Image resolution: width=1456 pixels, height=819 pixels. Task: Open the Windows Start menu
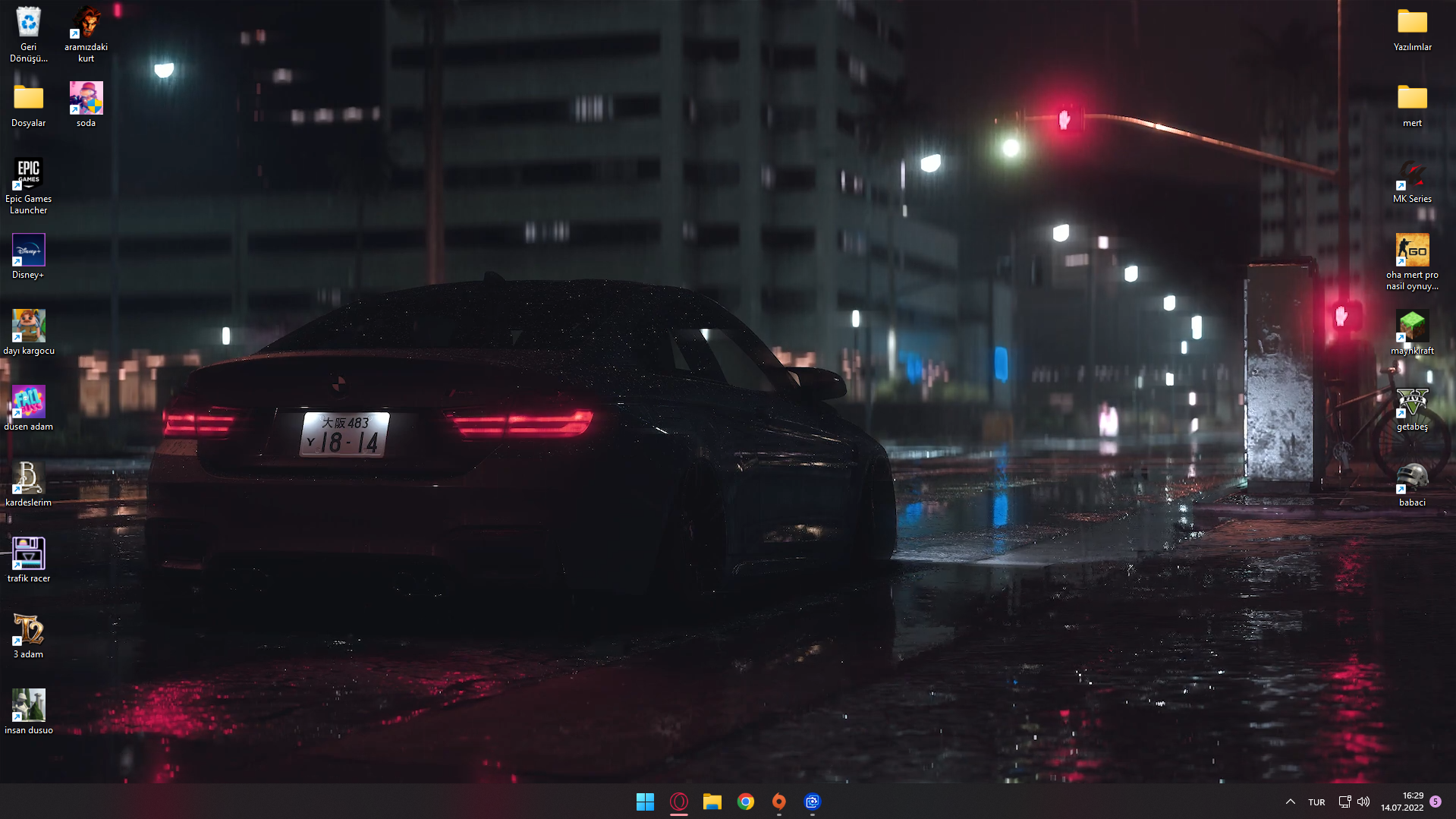(x=645, y=802)
